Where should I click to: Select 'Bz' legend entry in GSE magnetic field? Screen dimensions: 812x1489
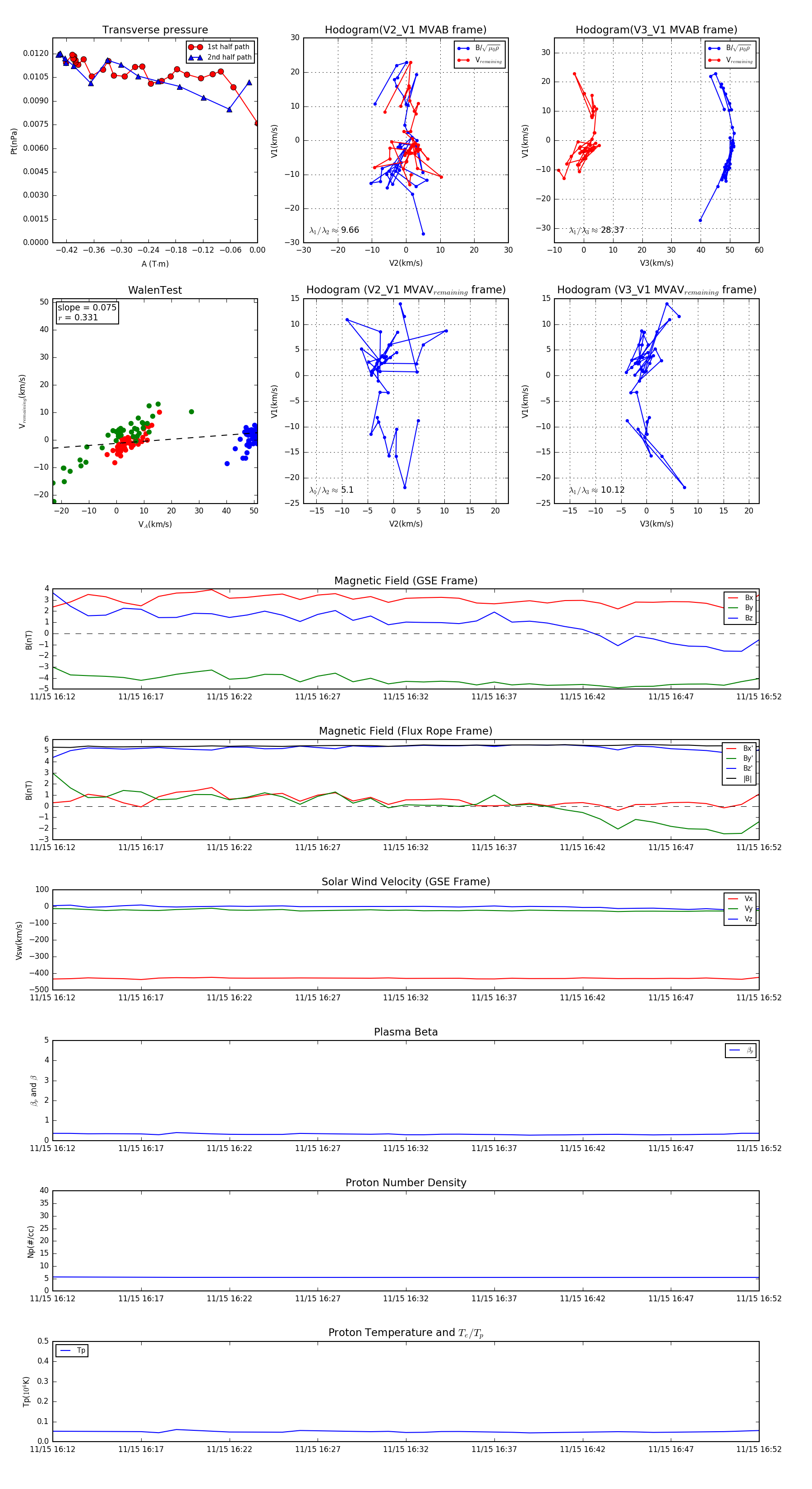click(x=740, y=618)
